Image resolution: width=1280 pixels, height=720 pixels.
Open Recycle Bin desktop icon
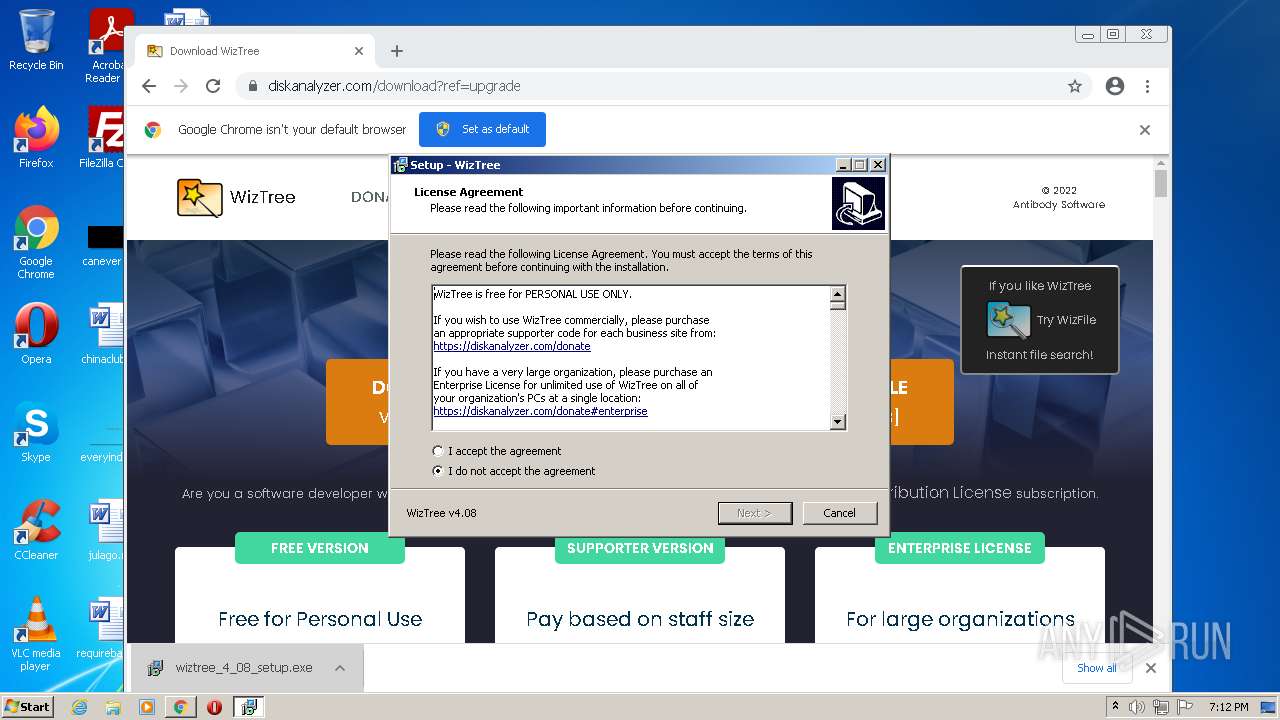click(x=36, y=40)
